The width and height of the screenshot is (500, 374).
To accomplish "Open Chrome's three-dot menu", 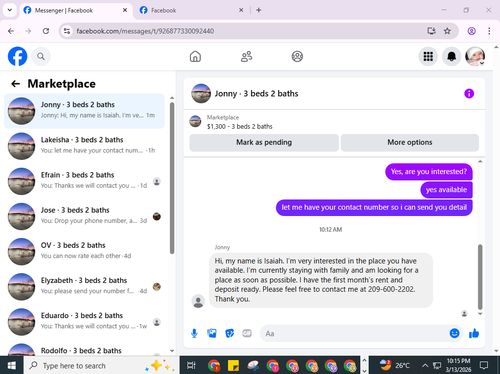I will click(489, 31).
